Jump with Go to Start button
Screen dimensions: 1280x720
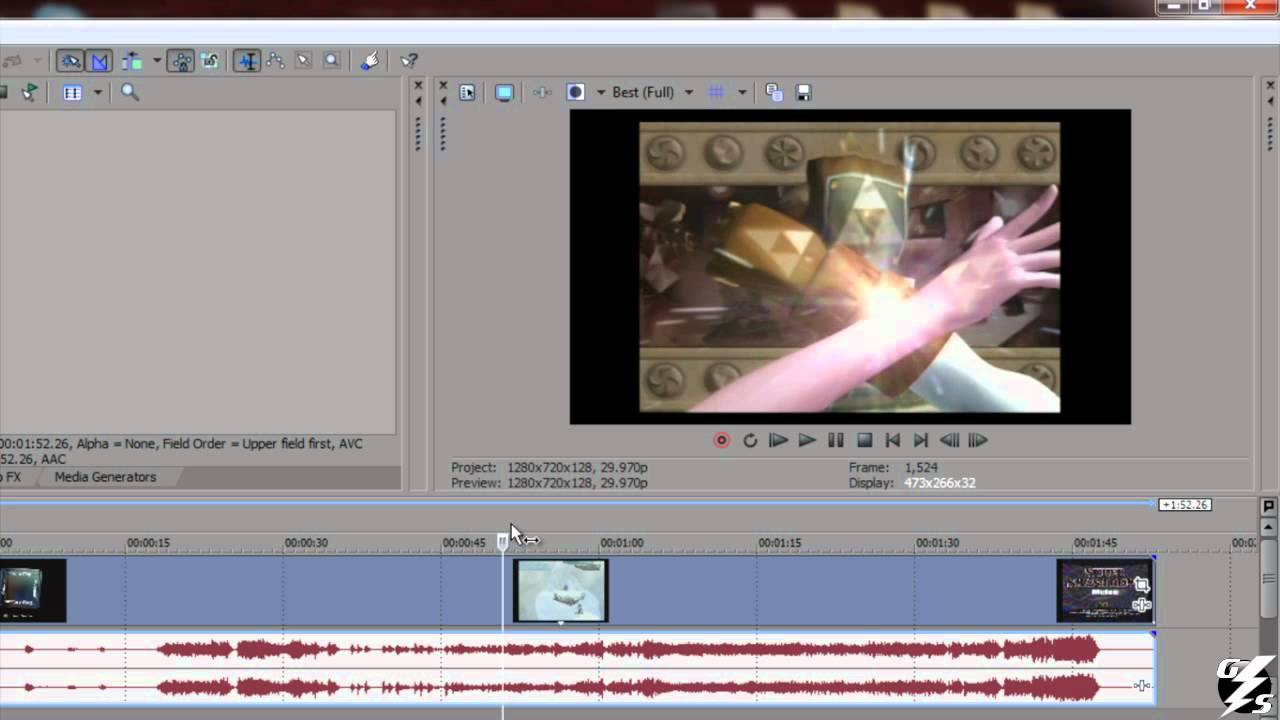tap(893, 440)
